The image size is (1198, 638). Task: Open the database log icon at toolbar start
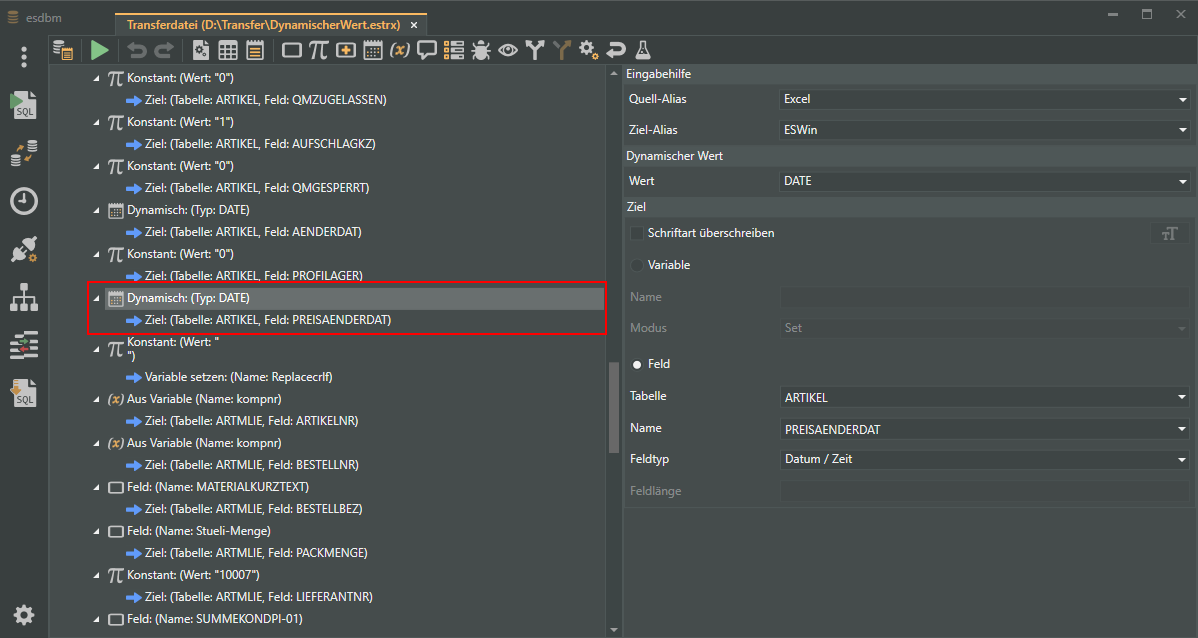tap(63, 50)
